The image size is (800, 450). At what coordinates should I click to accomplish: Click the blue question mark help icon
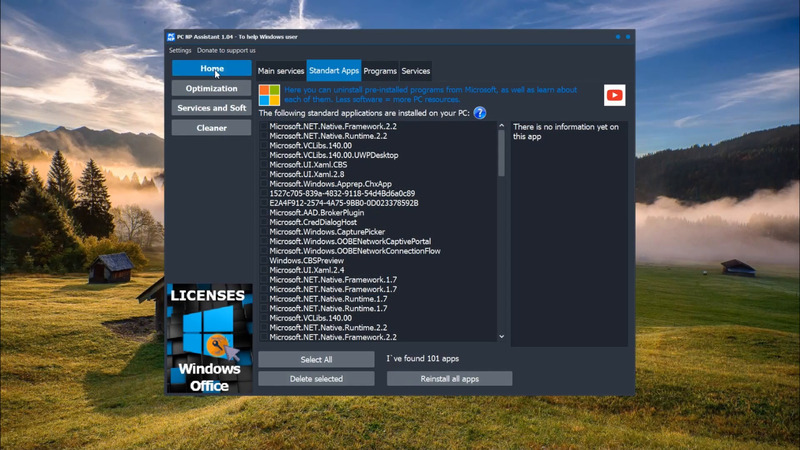[x=480, y=113]
